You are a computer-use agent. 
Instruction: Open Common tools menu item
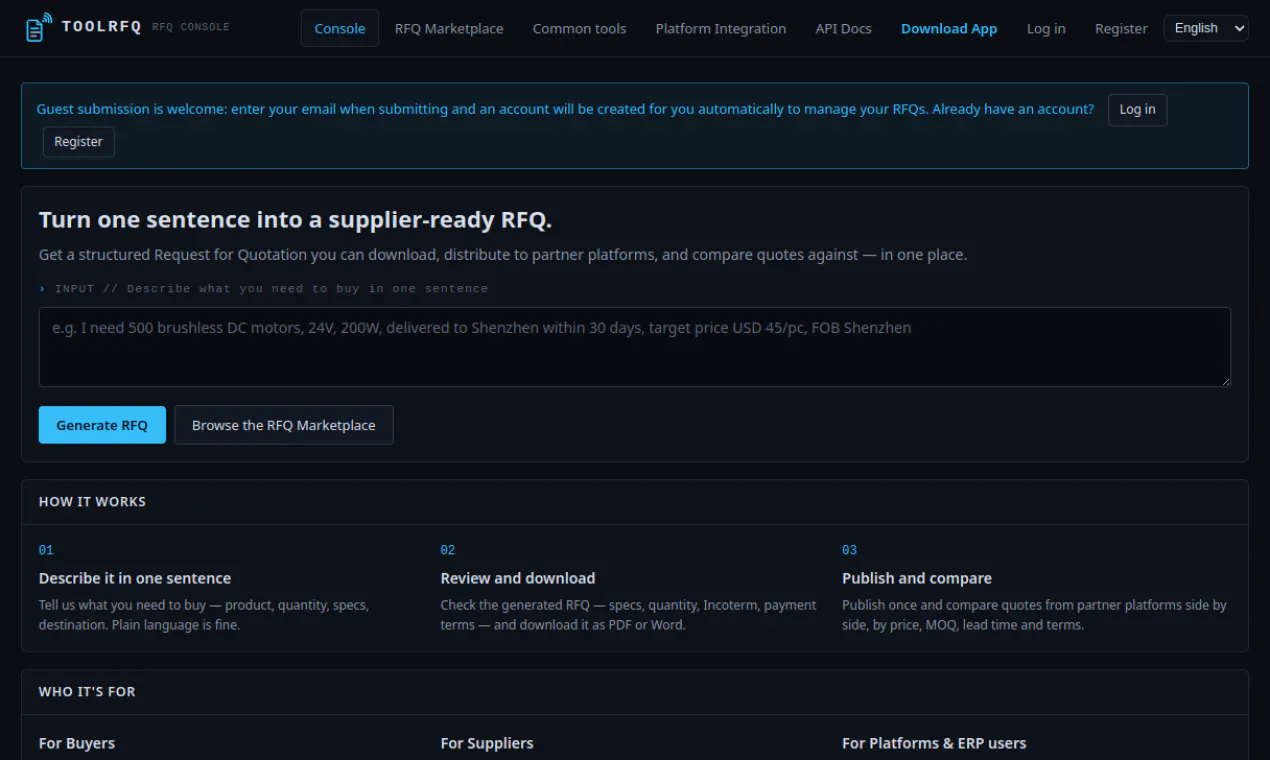(580, 28)
